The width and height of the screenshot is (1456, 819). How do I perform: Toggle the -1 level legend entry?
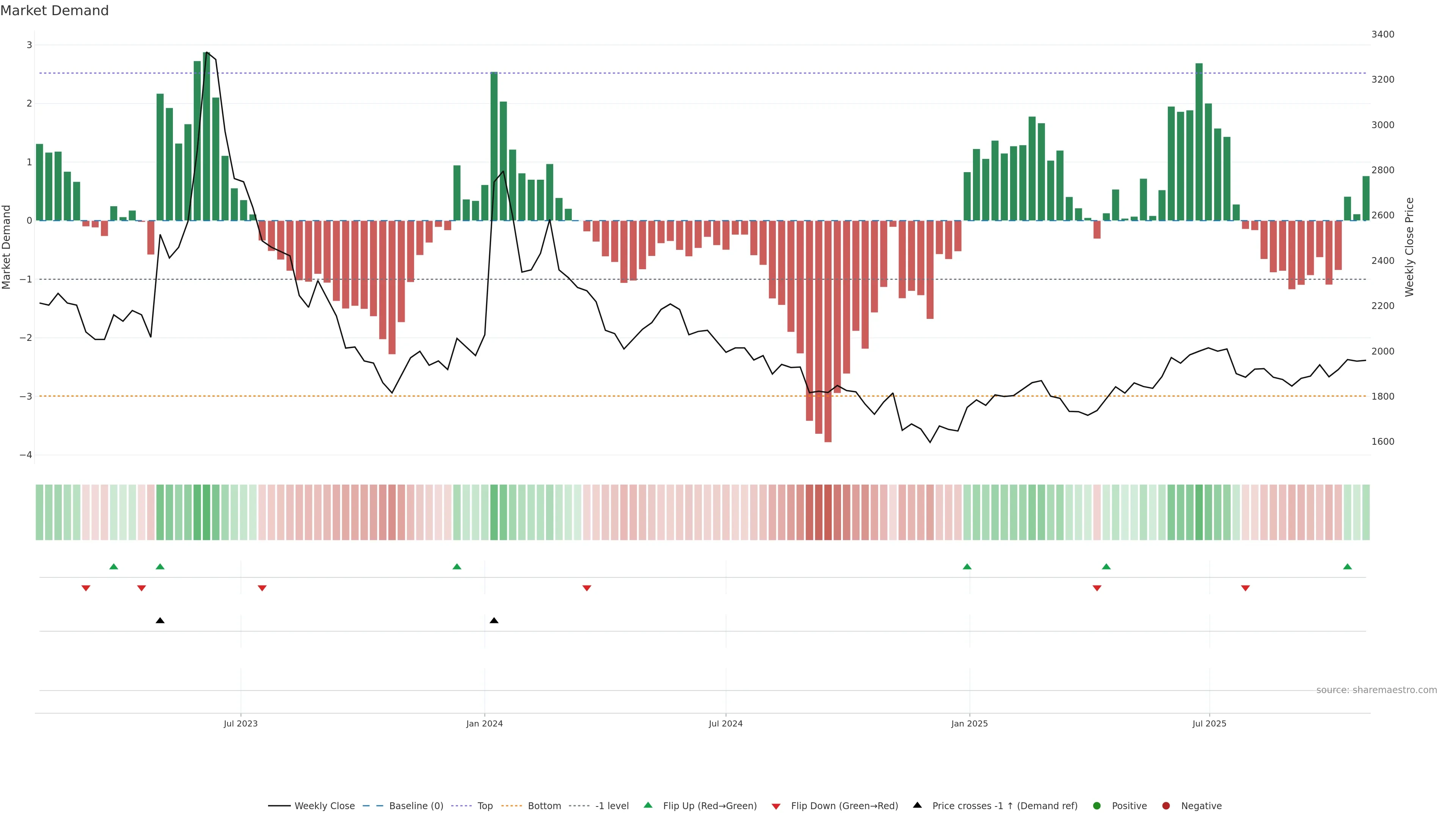point(612,806)
